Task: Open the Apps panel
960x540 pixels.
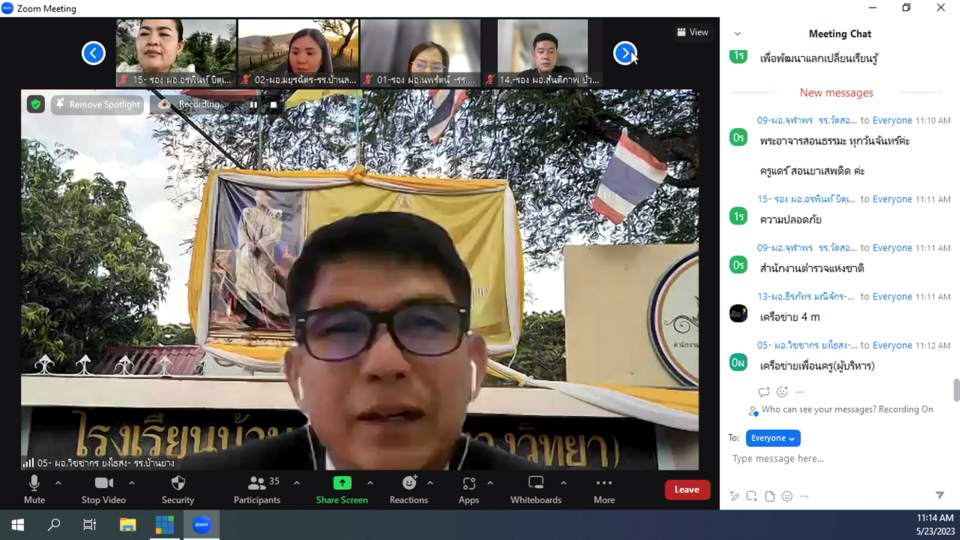Action: (468, 489)
